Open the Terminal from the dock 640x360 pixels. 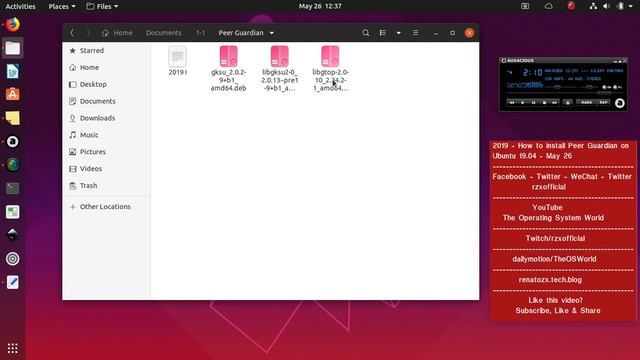[x=13, y=188]
